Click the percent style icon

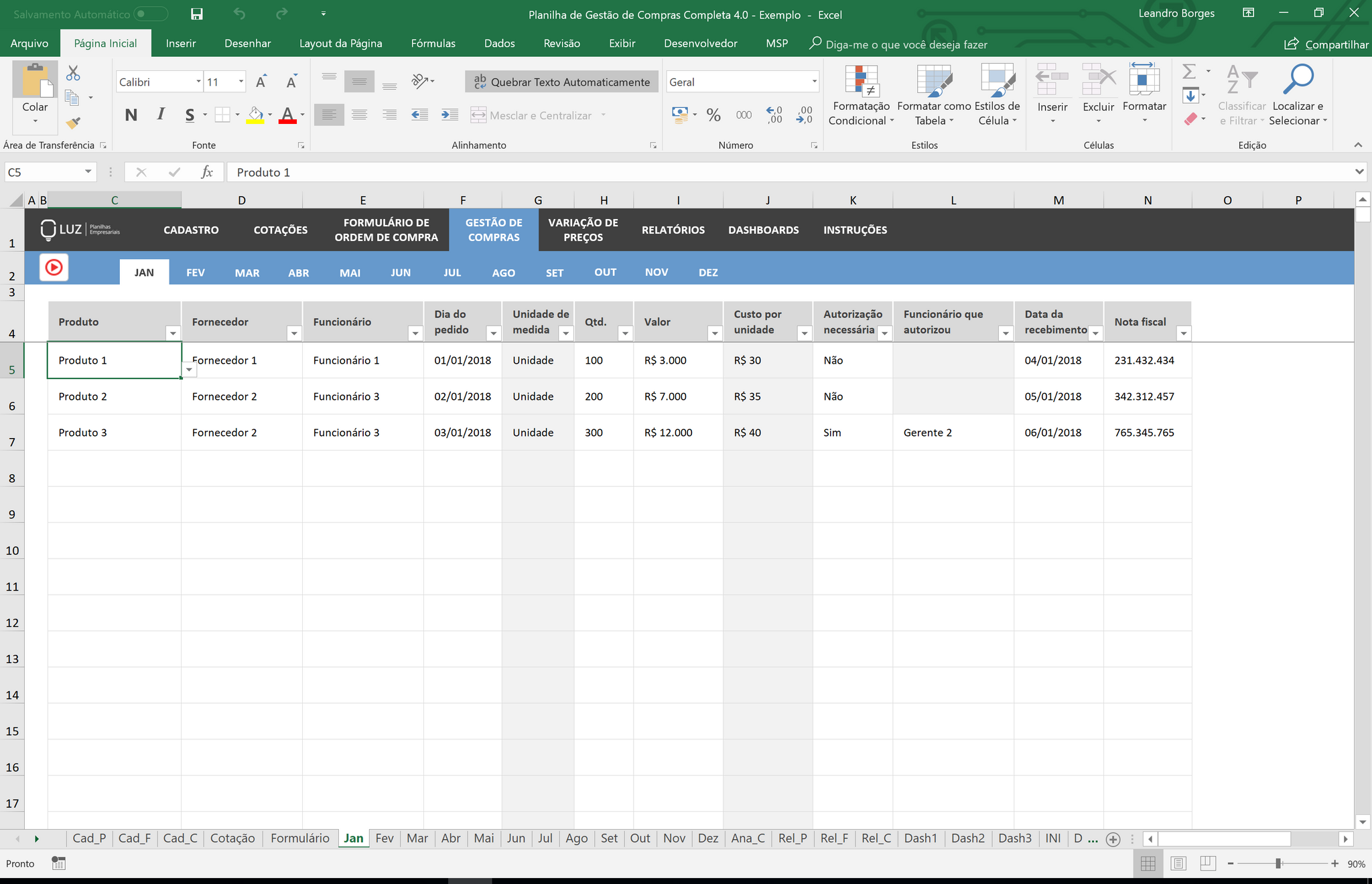tap(713, 115)
